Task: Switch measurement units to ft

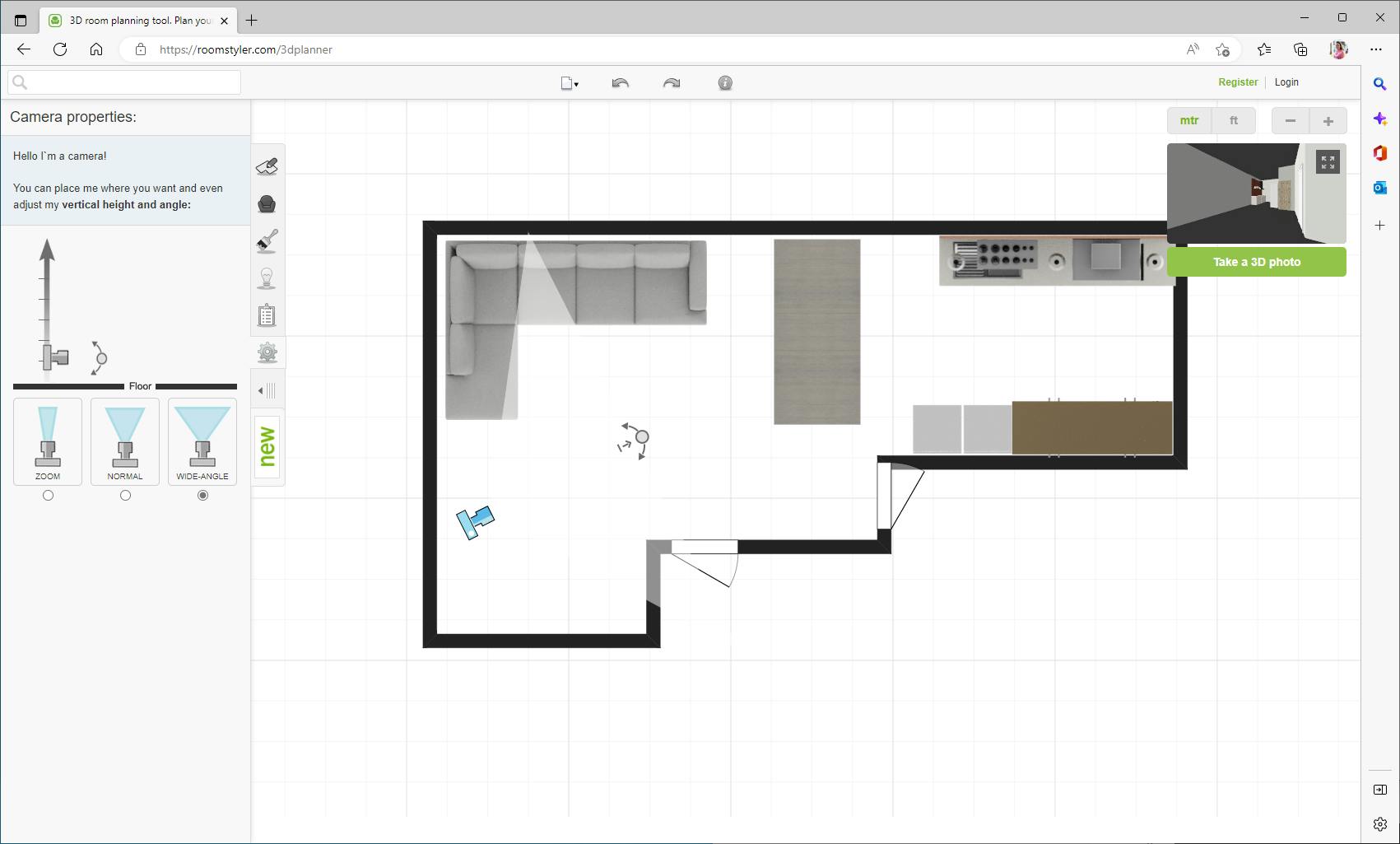Action: pos(1233,120)
